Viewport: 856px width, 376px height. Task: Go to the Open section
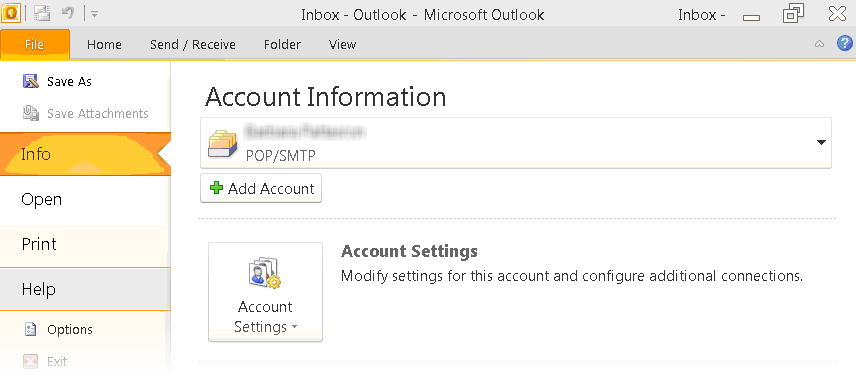point(85,199)
